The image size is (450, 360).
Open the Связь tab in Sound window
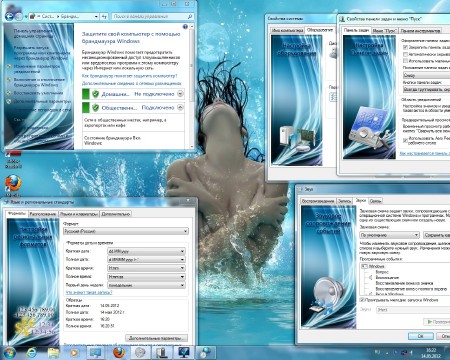[x=376, y=201]
